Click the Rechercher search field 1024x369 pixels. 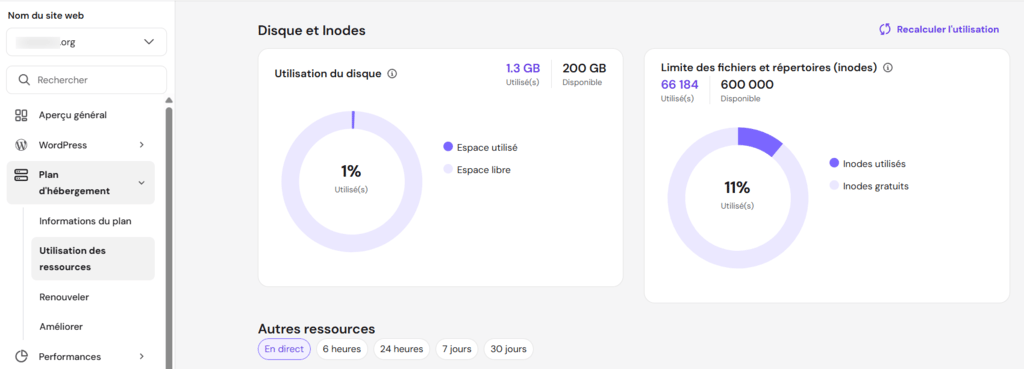point(86,80)
